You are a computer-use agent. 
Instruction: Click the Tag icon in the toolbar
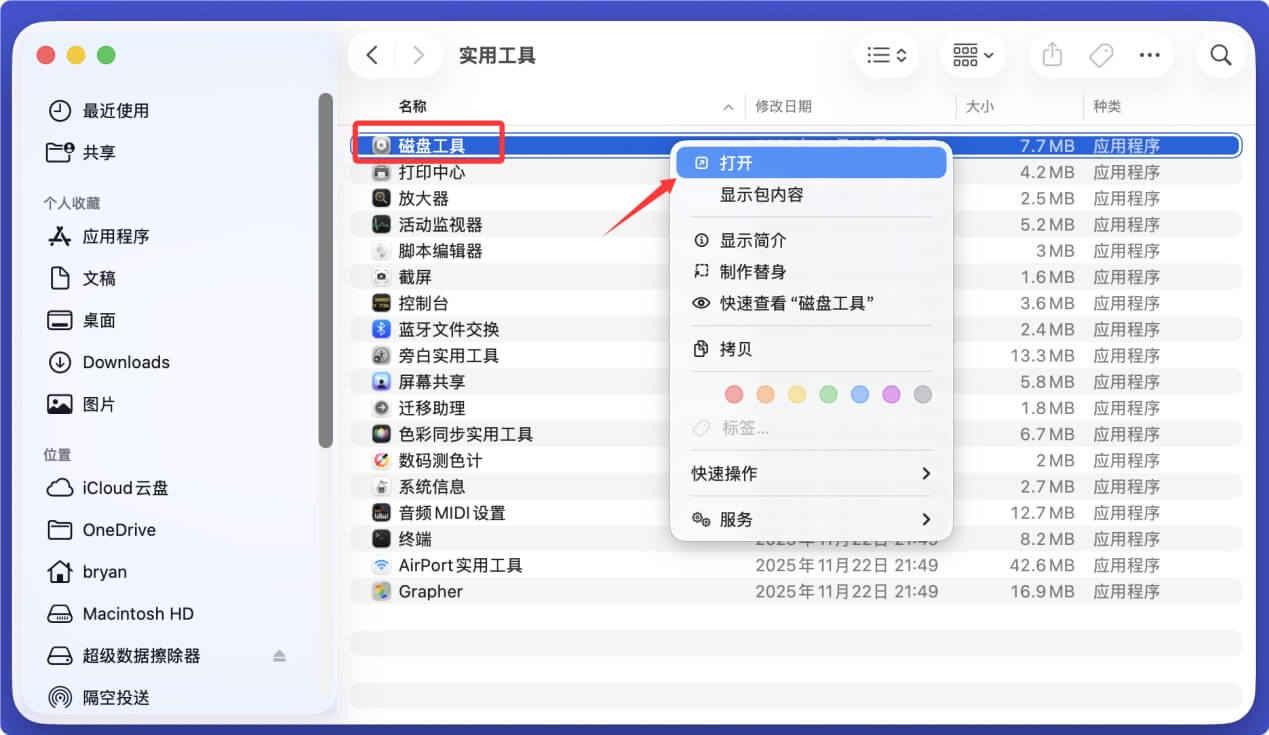[1101, 55]
